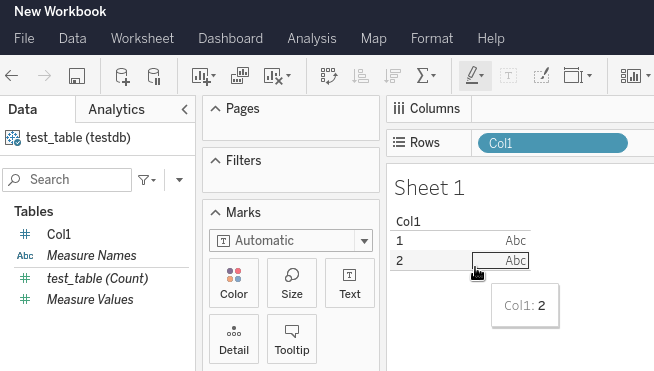Open the Fit view icon
The height and width of the screenshot is (371, 654).
(574, 76)
